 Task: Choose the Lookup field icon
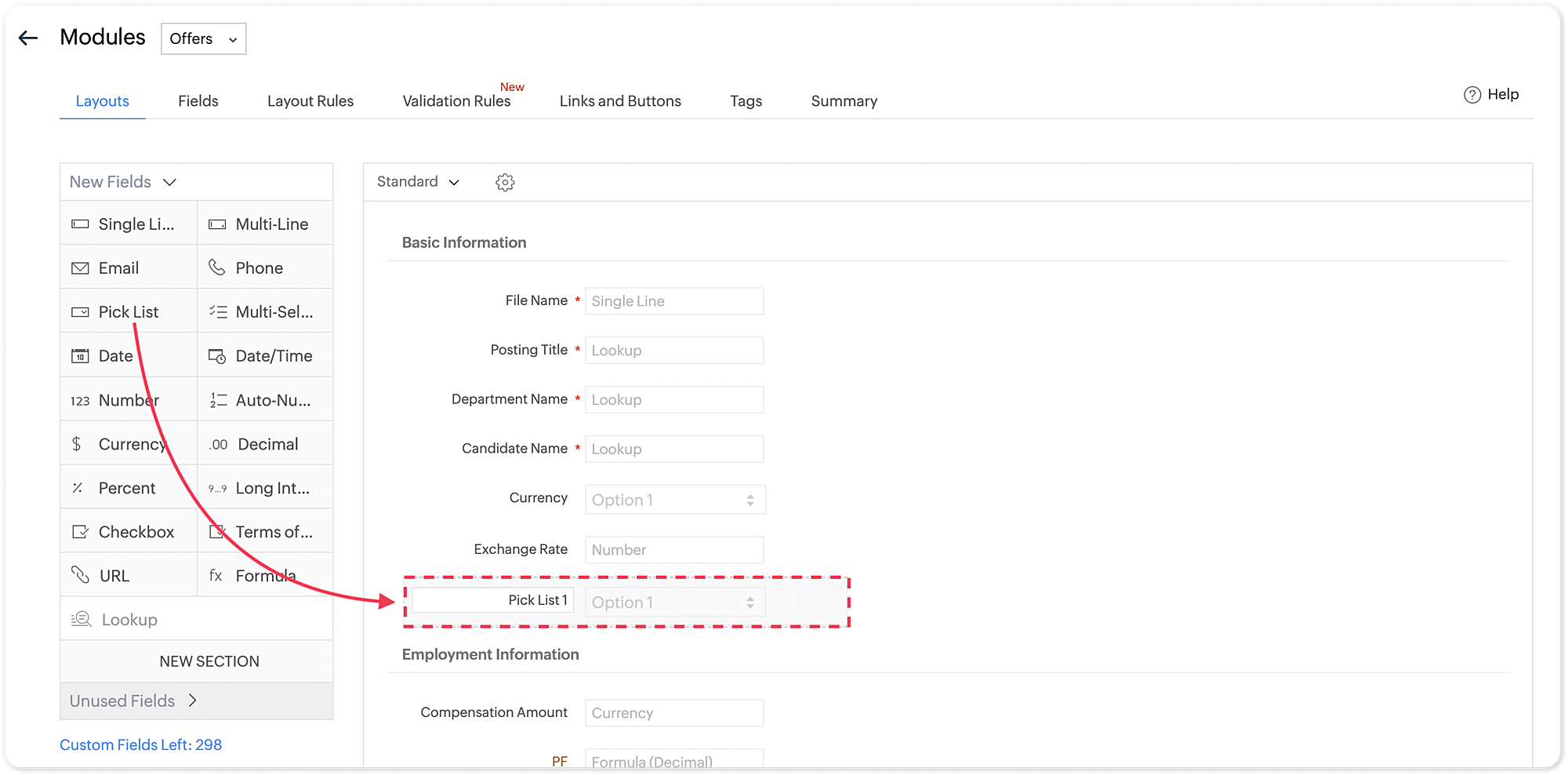tap(82, 620)
